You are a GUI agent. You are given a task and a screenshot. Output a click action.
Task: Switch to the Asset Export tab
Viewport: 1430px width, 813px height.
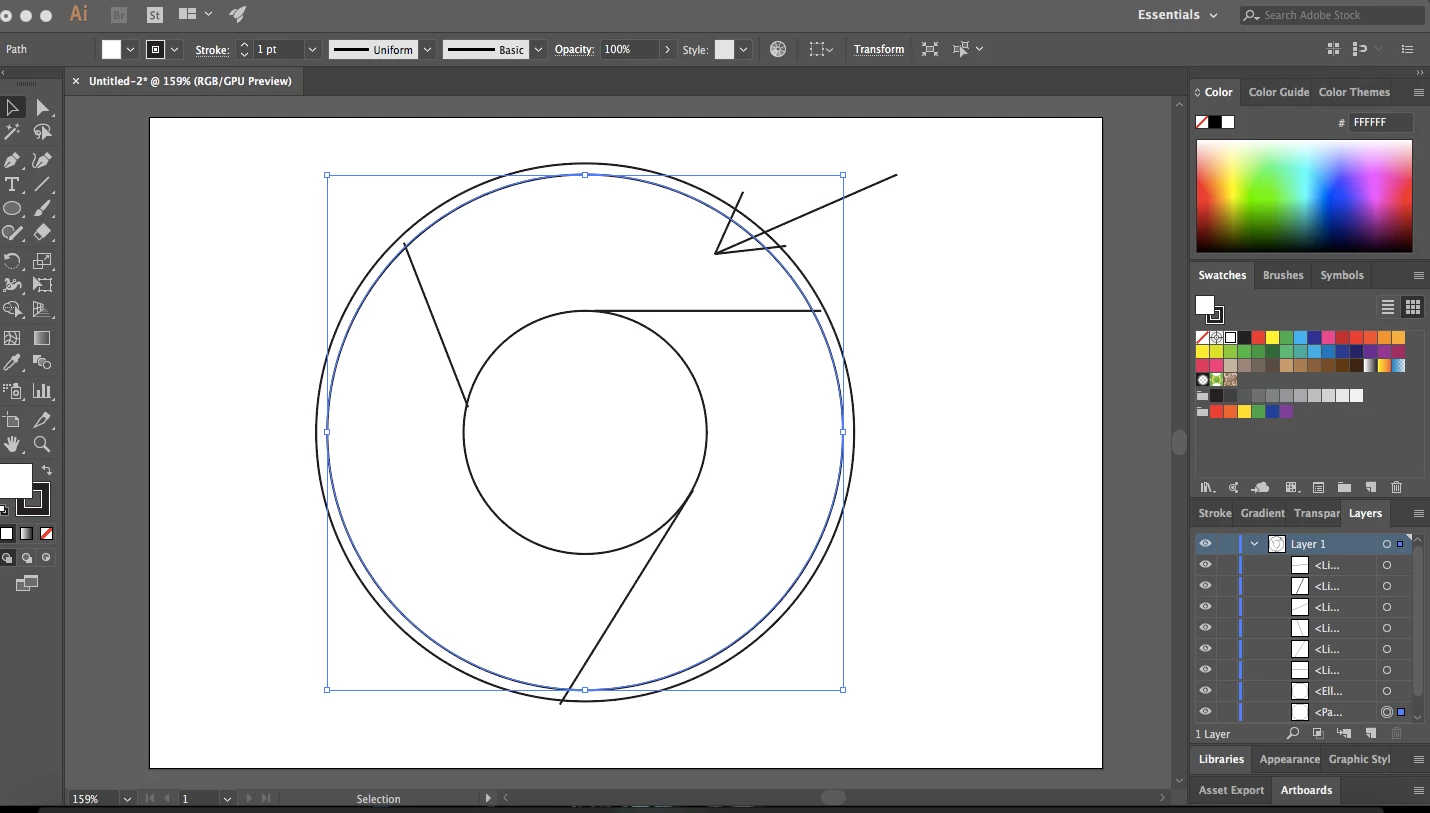click(1231, 790)
